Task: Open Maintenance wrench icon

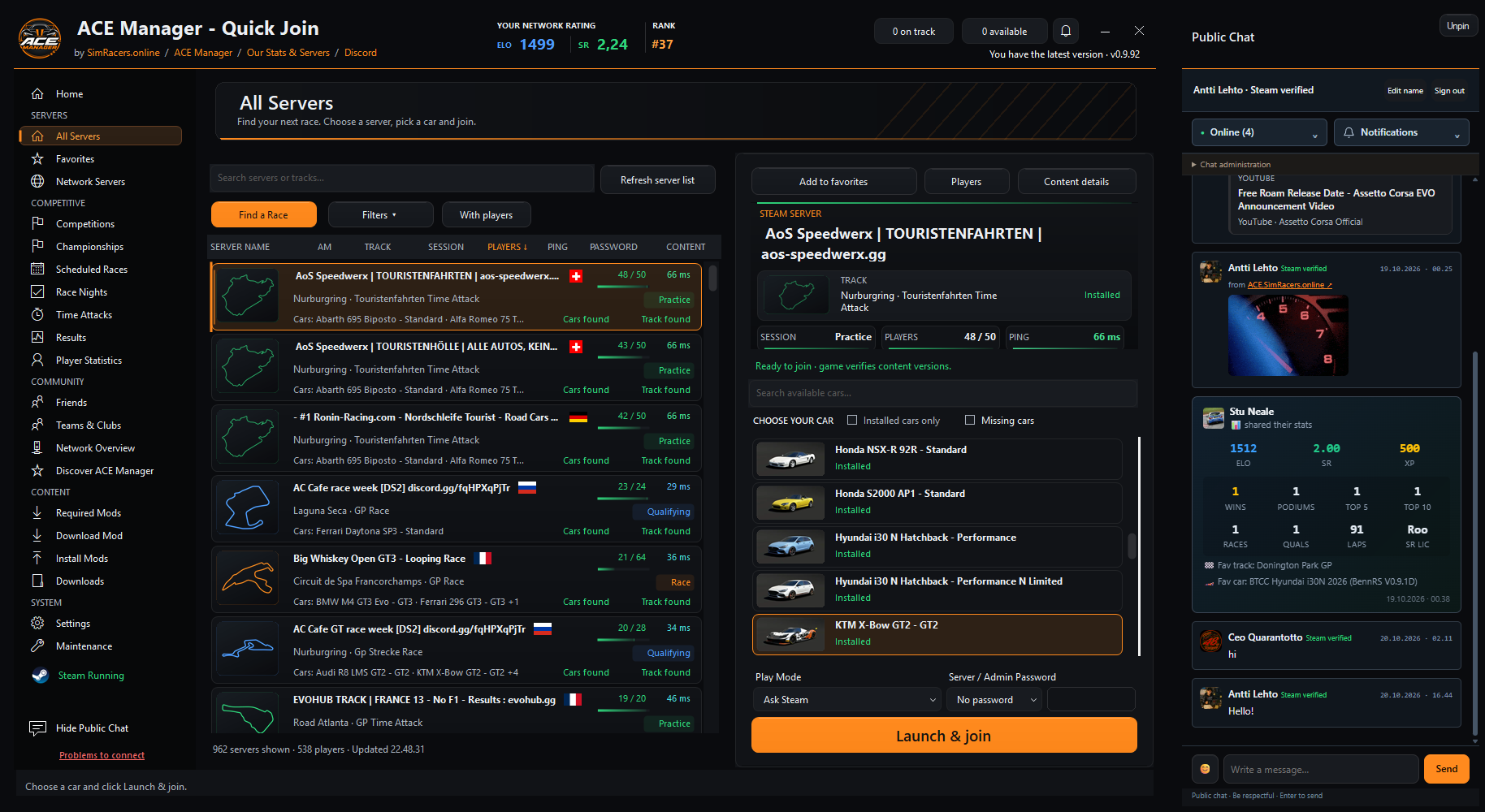Action: [37, 646]
